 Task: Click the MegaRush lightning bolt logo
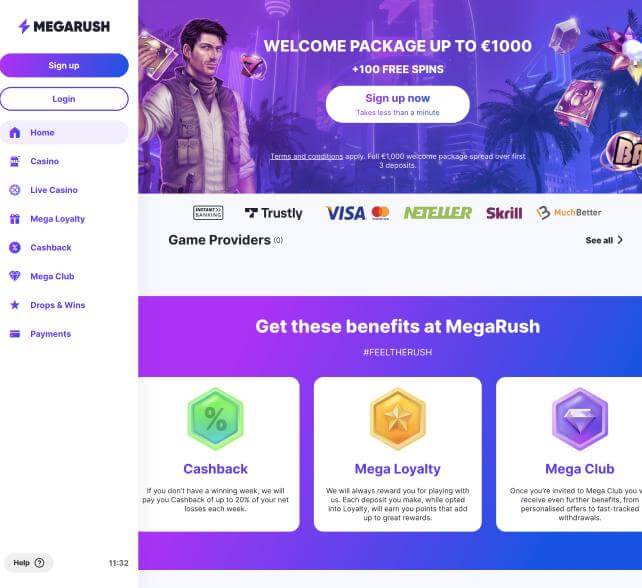[24, 26]
